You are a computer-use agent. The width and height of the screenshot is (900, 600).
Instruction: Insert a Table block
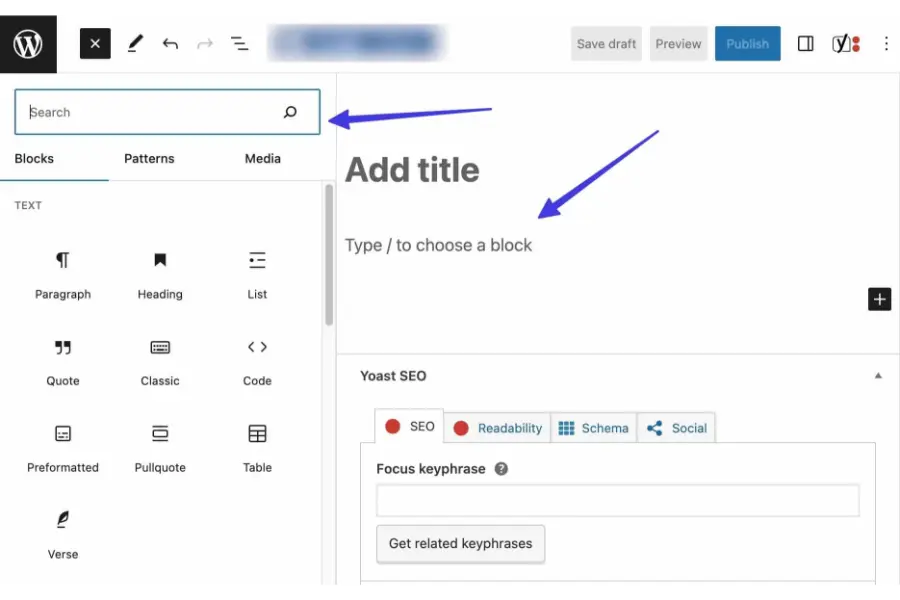pyautogui.click(x=257, y=449)
